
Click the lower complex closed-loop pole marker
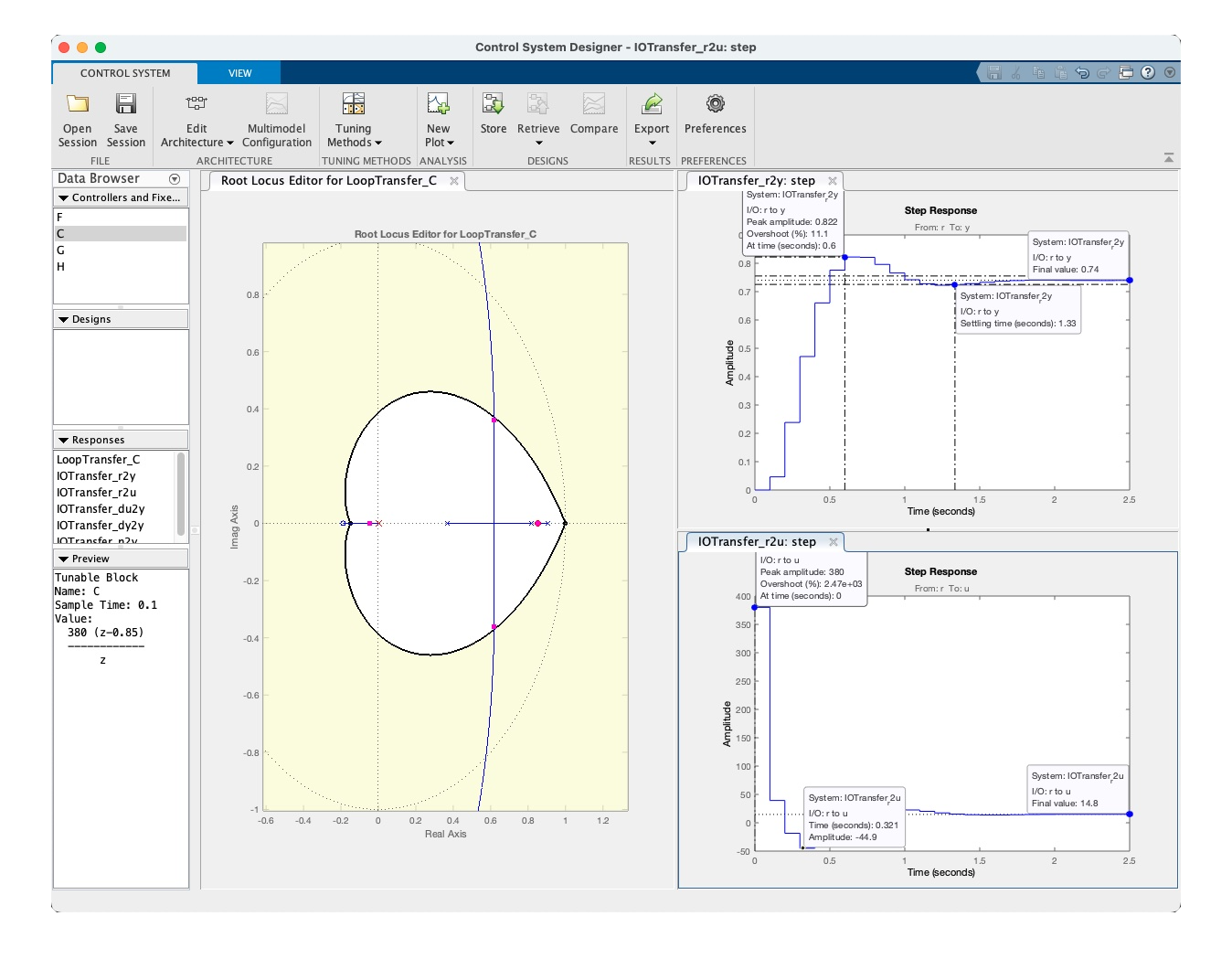click(494, 627)
